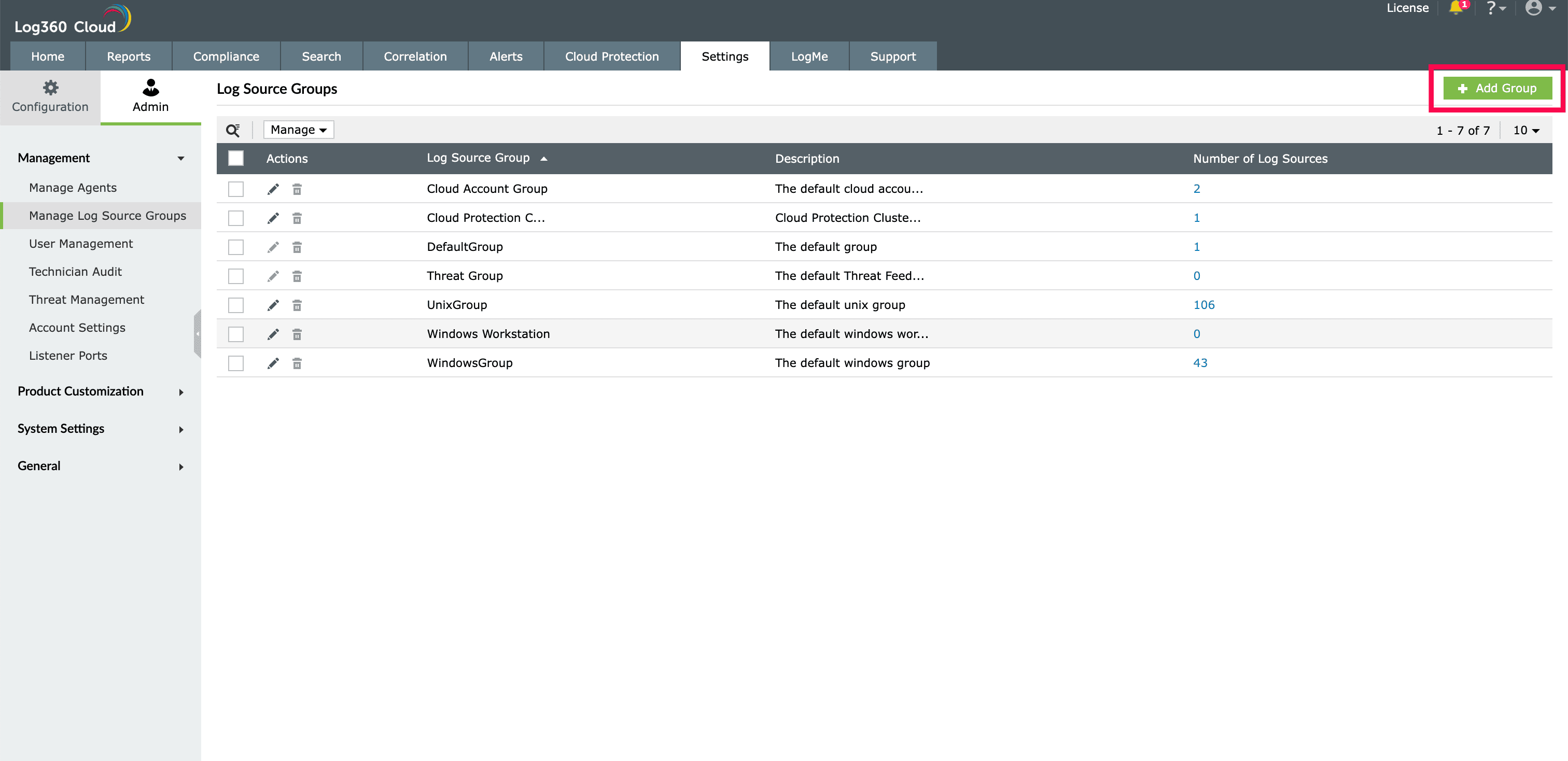The width and height of the screenshot is (1568, 761).
Task: Open the notification bell
Action: (x=1456, y=8)
